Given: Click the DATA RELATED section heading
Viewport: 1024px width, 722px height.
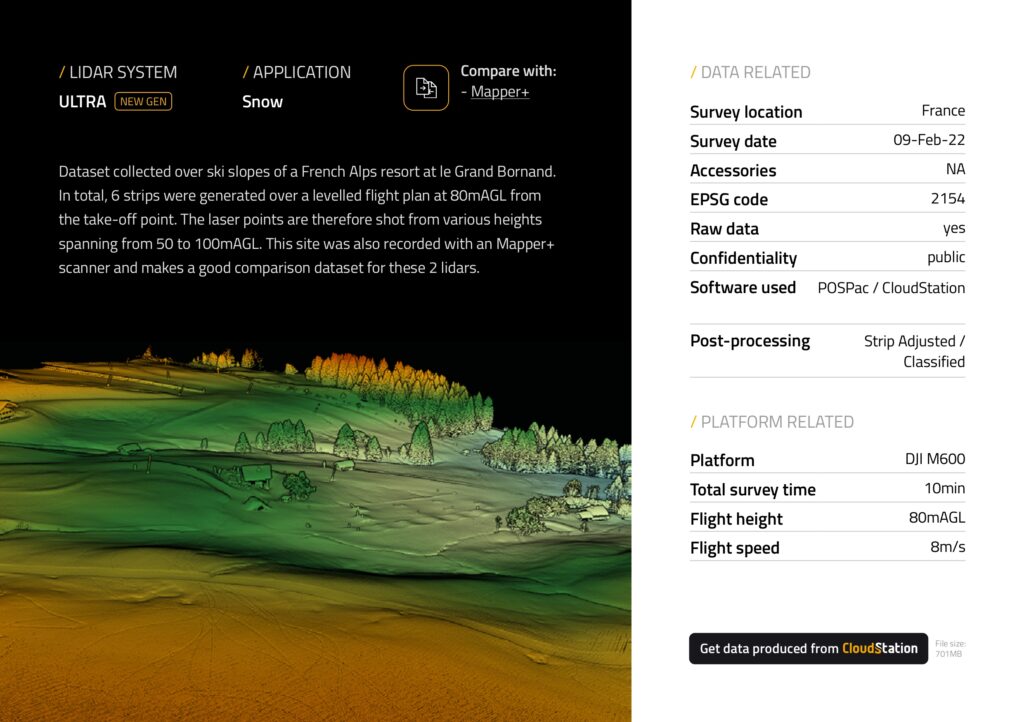Looking at the screenshot, I should point(750,72).
